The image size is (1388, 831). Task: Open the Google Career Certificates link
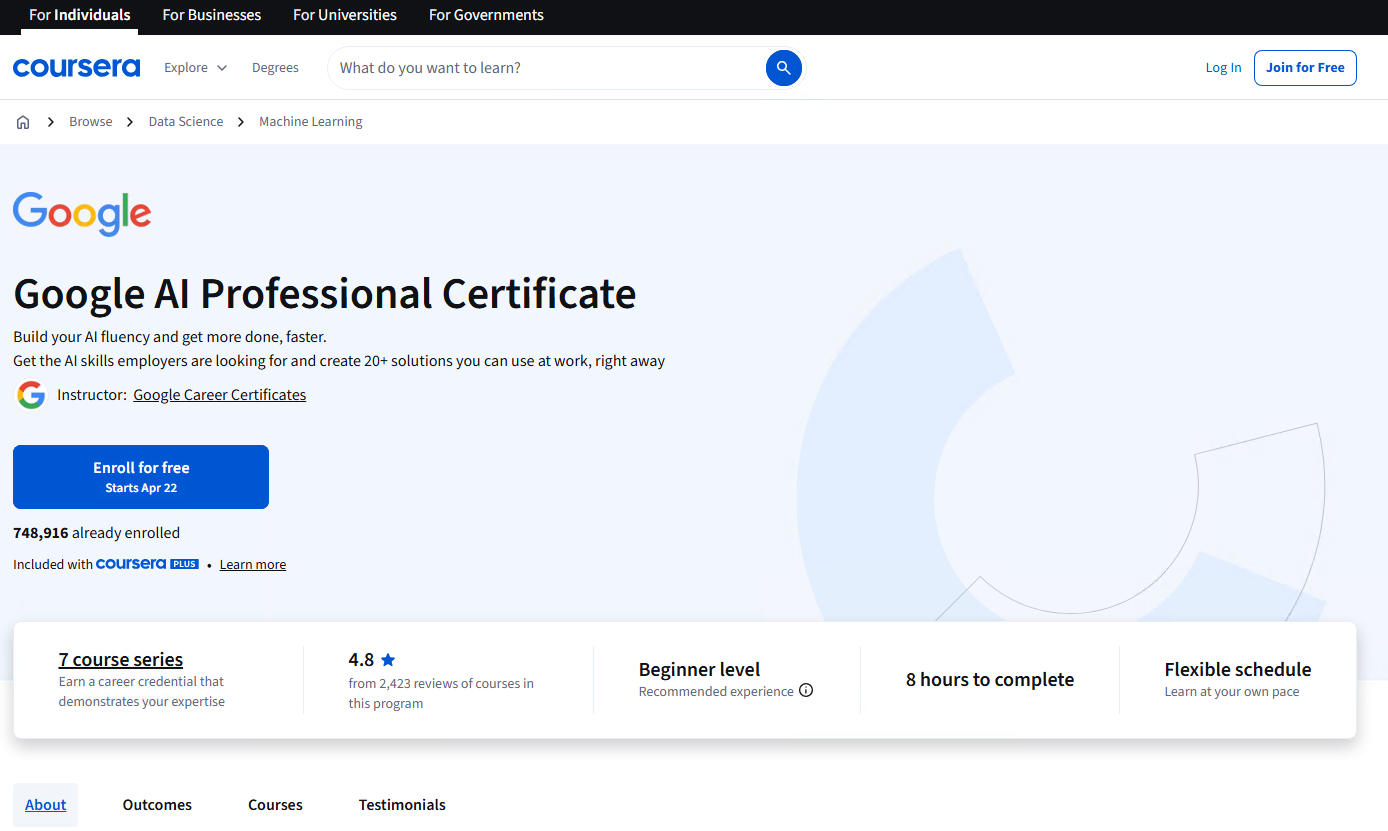click(219, 395)
